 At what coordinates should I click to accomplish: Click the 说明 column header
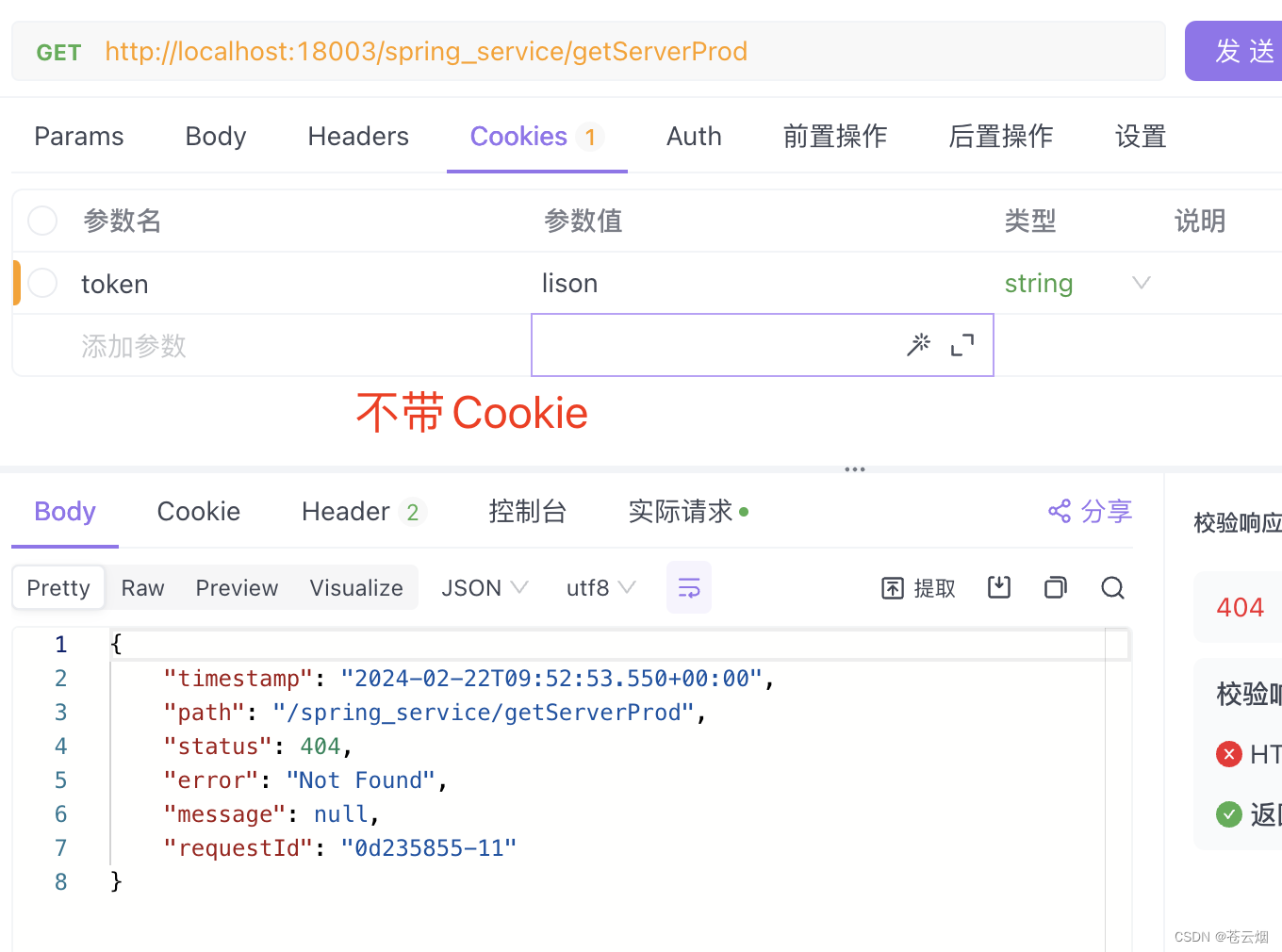pyautogui.click(x=1199, y=221)
